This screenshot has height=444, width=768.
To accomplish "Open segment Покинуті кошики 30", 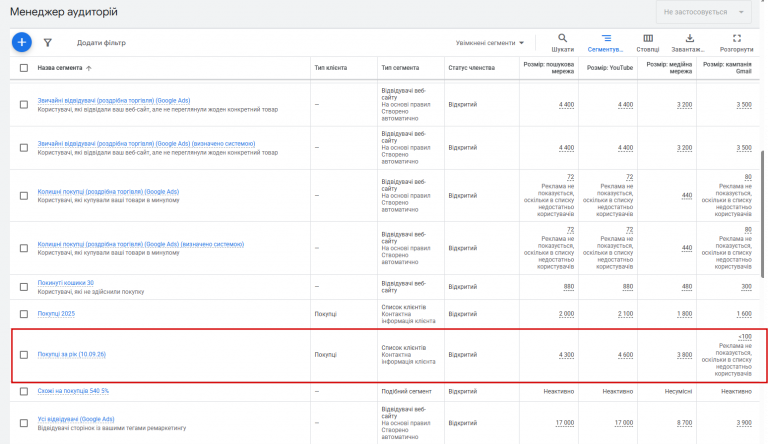I will [x=66, y=283].
